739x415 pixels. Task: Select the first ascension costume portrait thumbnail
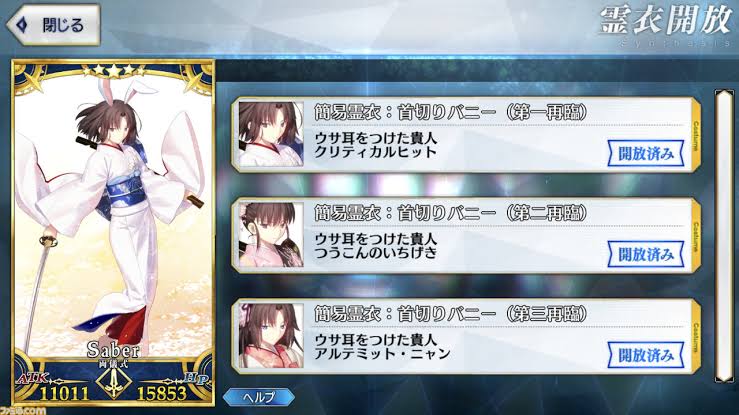point(271,134)
